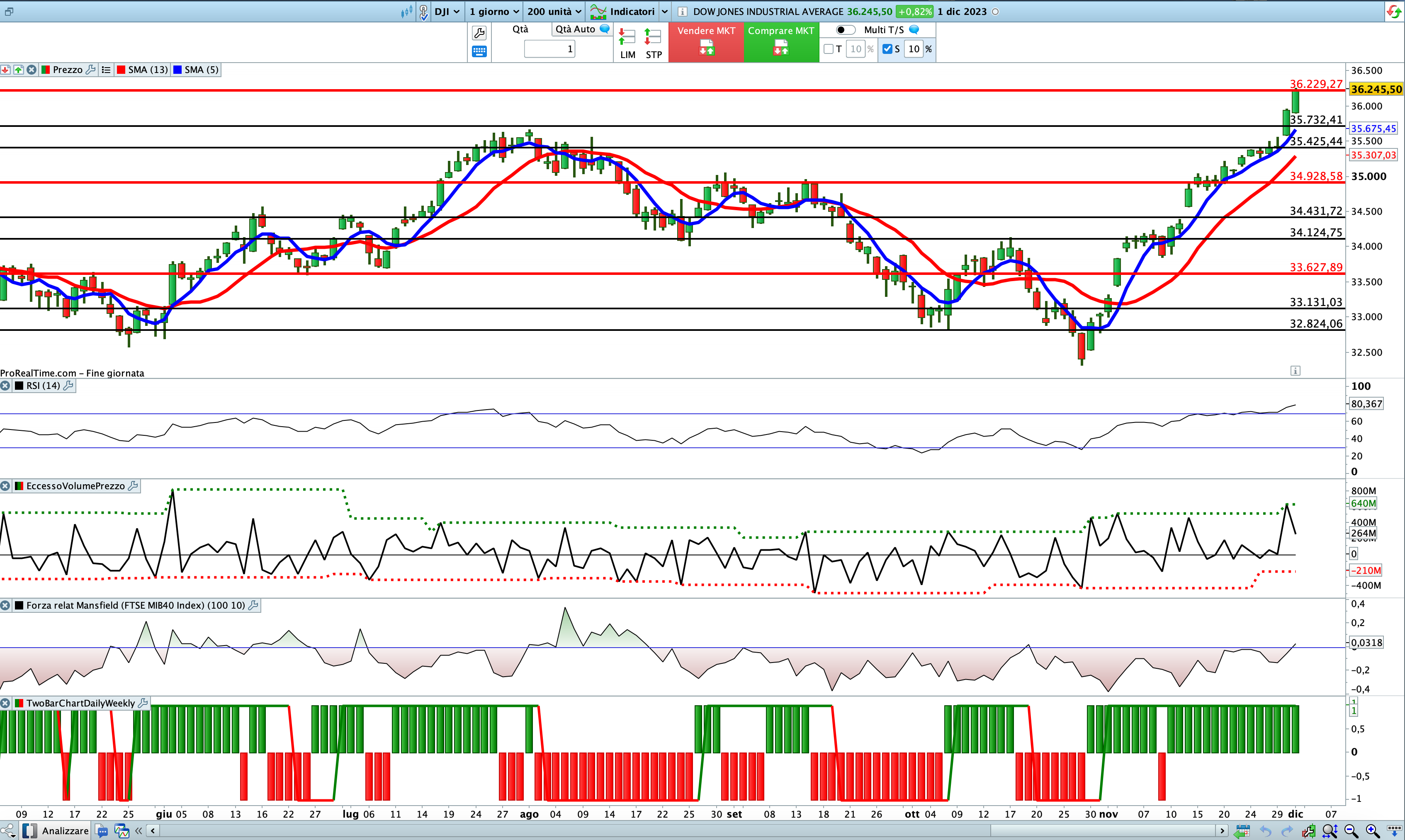Image resolution: width=1405 pixels, height=840 pixels.
Task: Open the chart style candlestick icon
Action: (406, 12)
